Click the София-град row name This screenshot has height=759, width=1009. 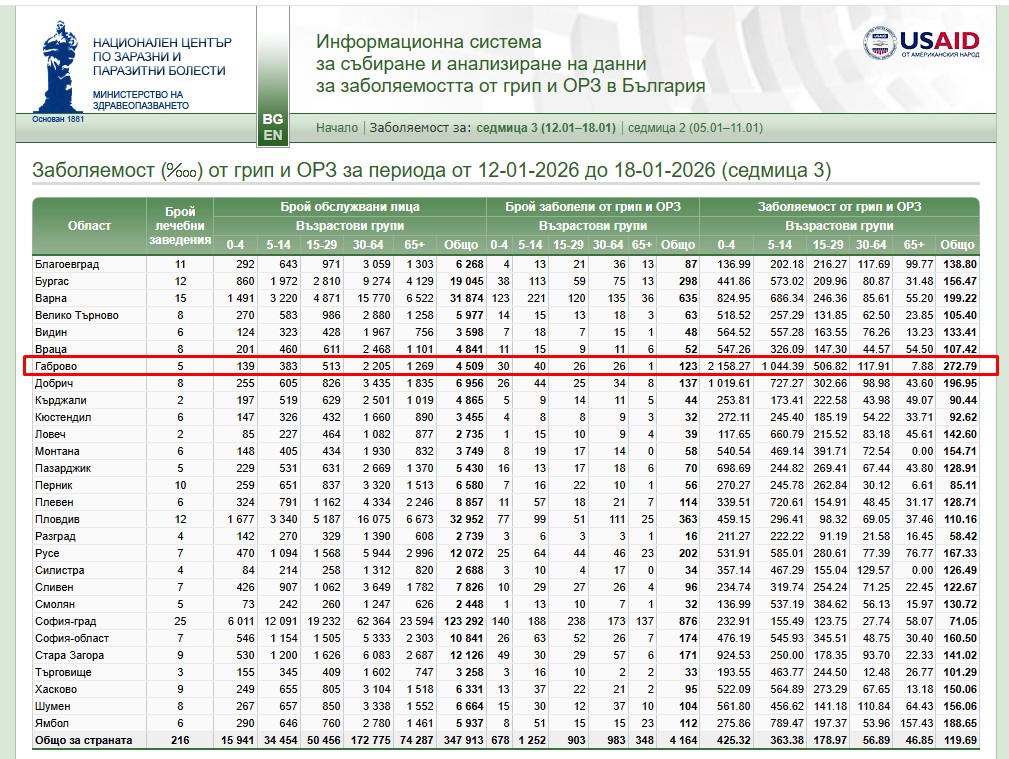66,621
